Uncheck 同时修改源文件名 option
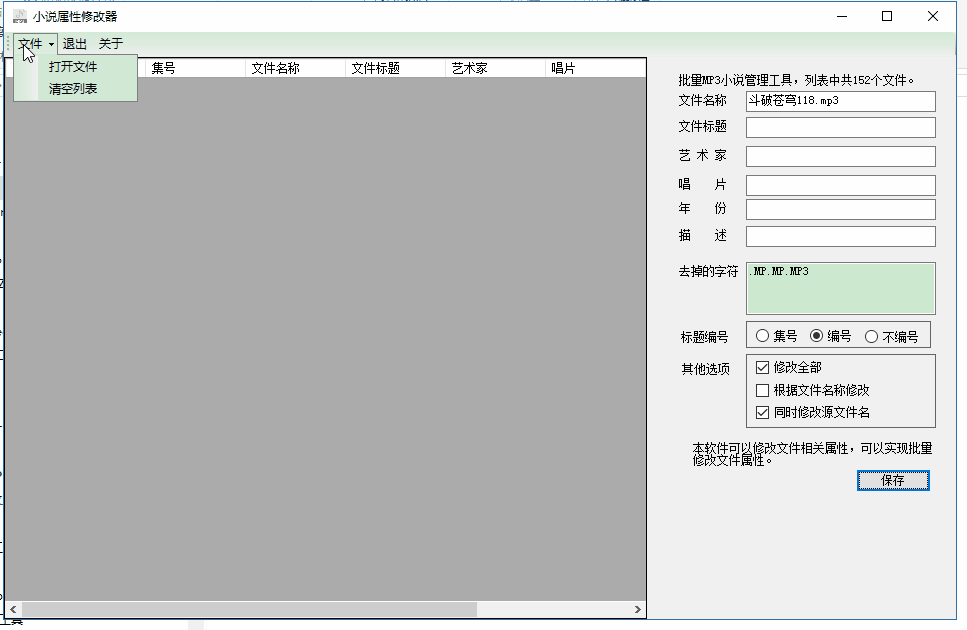Viewport: 967px width, 630px height. point(763,412)
